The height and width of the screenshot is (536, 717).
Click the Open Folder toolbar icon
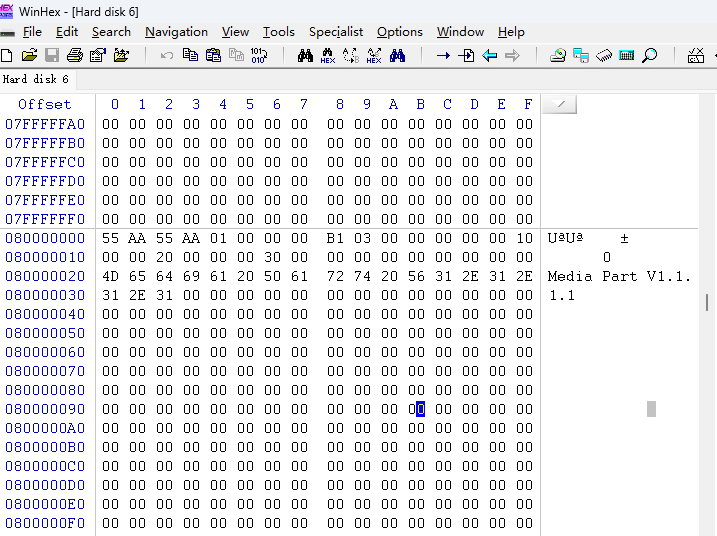click(x=121, y=56)
